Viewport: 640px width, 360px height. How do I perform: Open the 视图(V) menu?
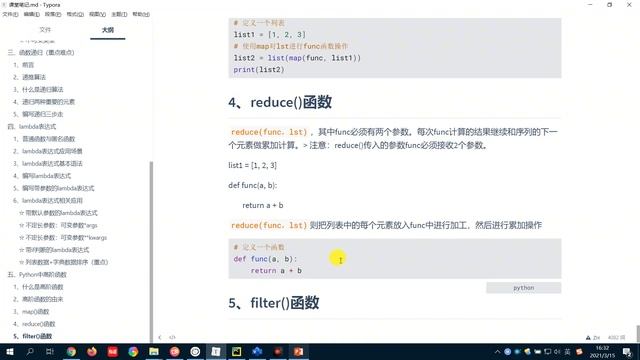click(97, 14)
